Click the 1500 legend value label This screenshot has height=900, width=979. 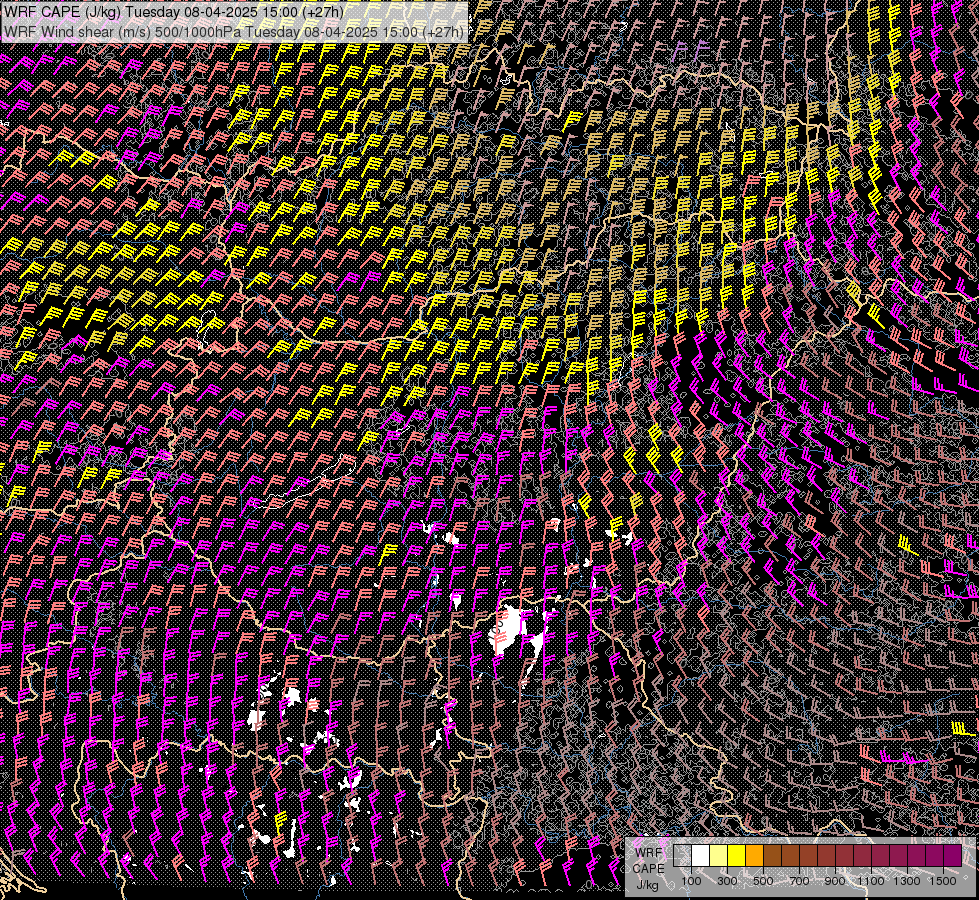pyautogui.click(x=943, y=881)
